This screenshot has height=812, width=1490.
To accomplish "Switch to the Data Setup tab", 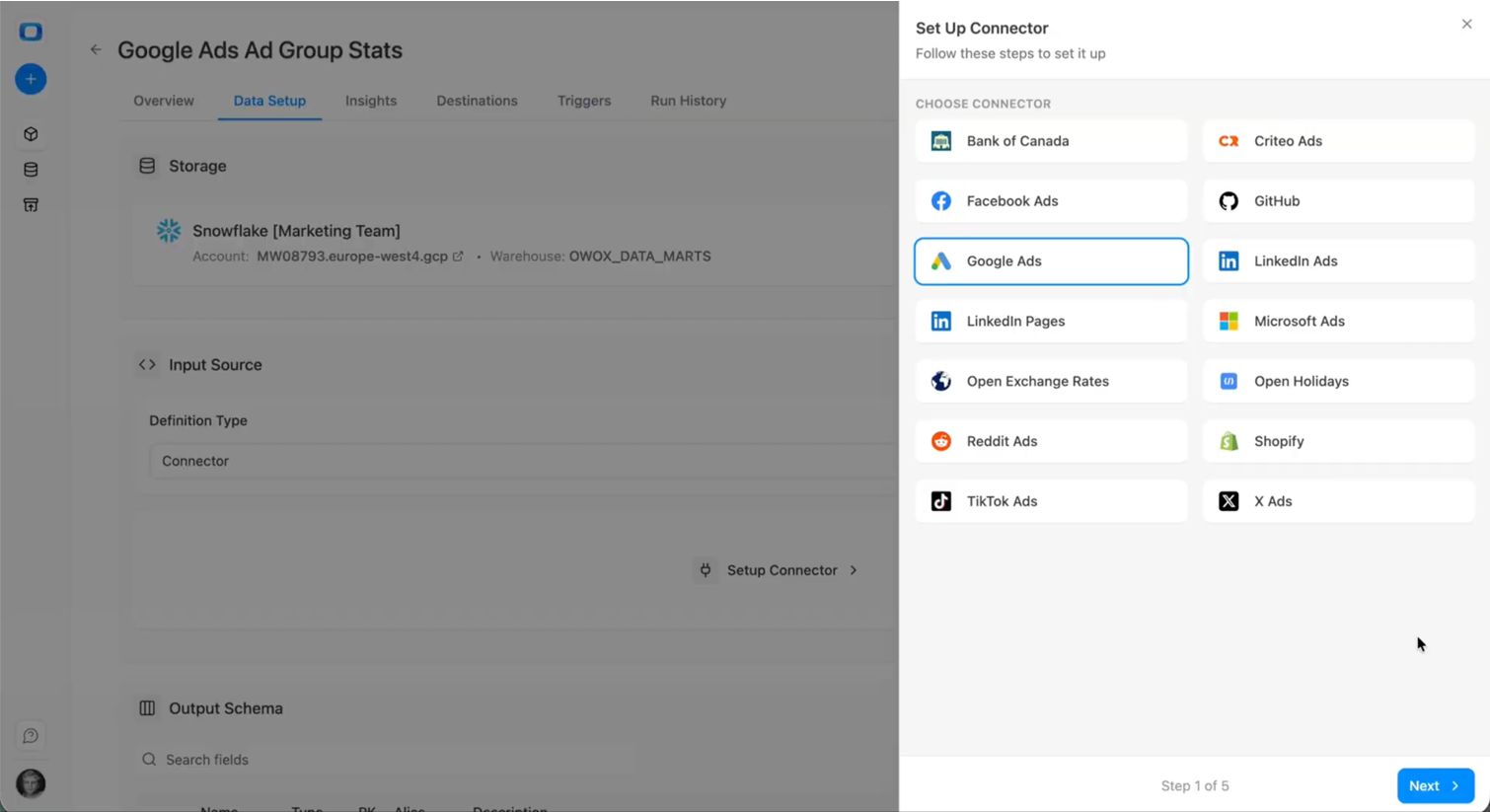I will (269, 101).
